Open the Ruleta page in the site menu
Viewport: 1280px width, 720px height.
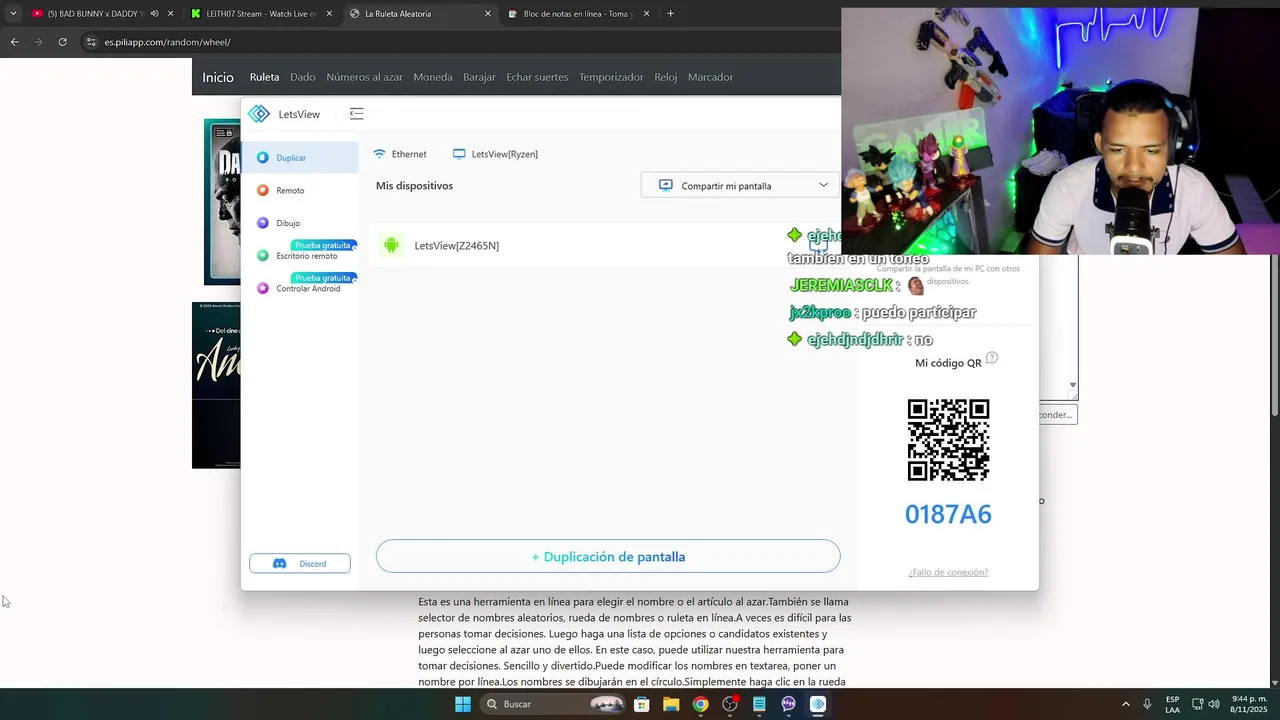(264, 77)
